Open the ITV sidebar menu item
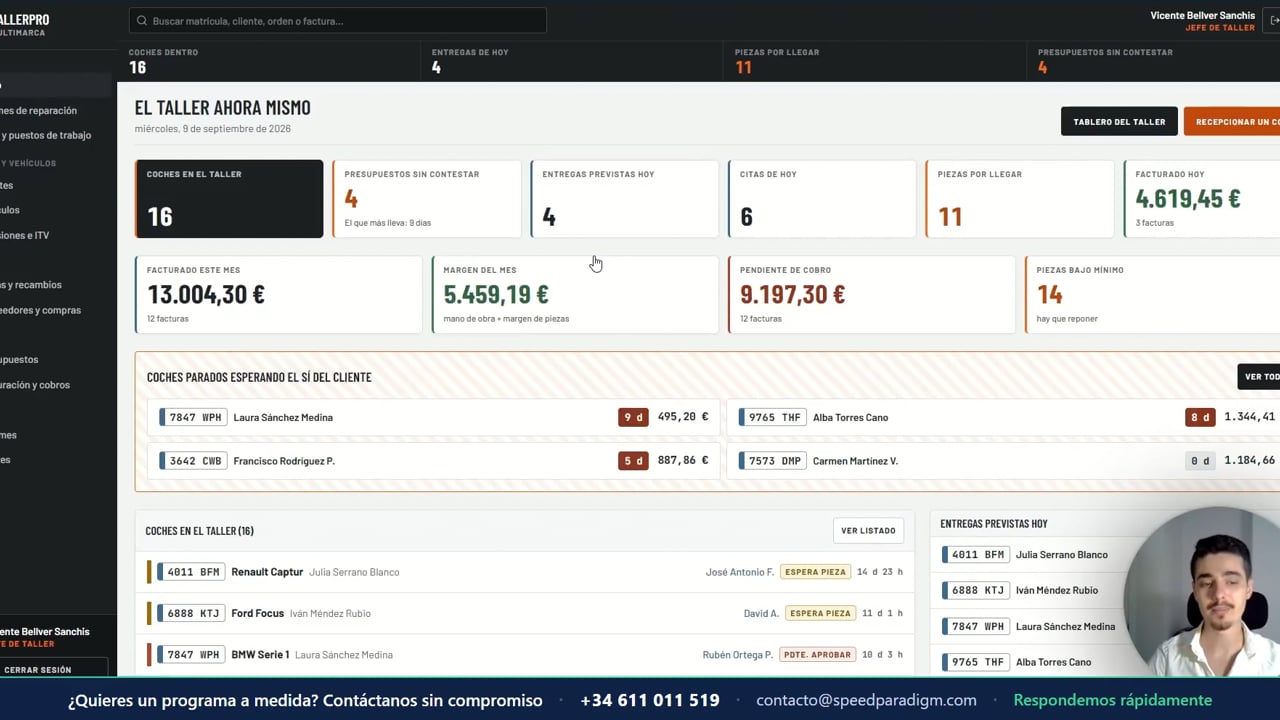The height and width of the screenshot is (720, 1280). click(25, 235)
